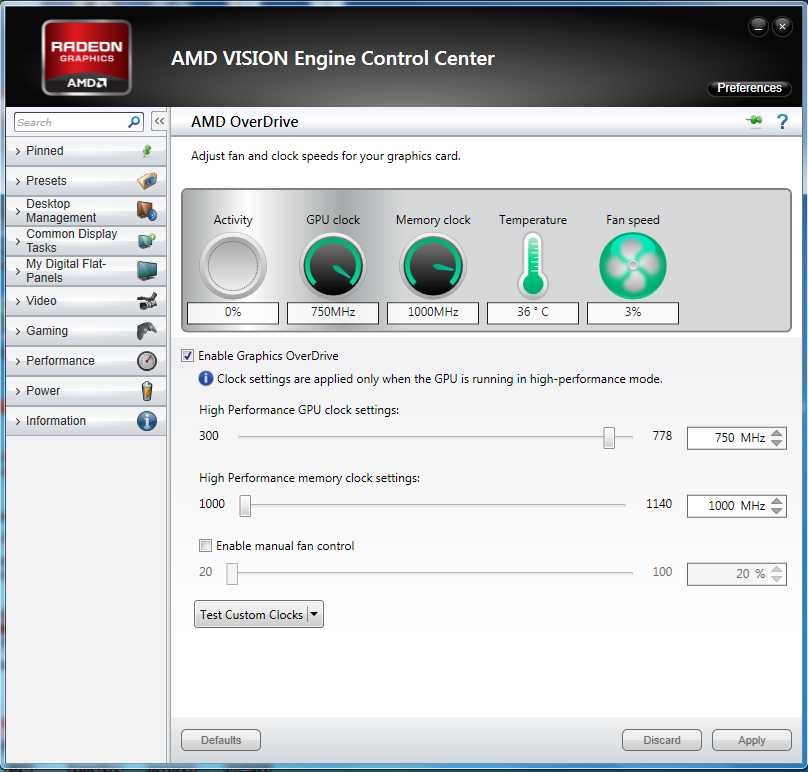This screenshot has width=808, height=772.
Task: Minimize the Control Center window
Action: click(x=759, y=27)
